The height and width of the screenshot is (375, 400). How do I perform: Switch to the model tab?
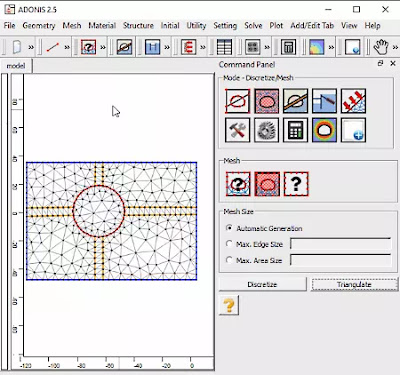pos(16,66)
